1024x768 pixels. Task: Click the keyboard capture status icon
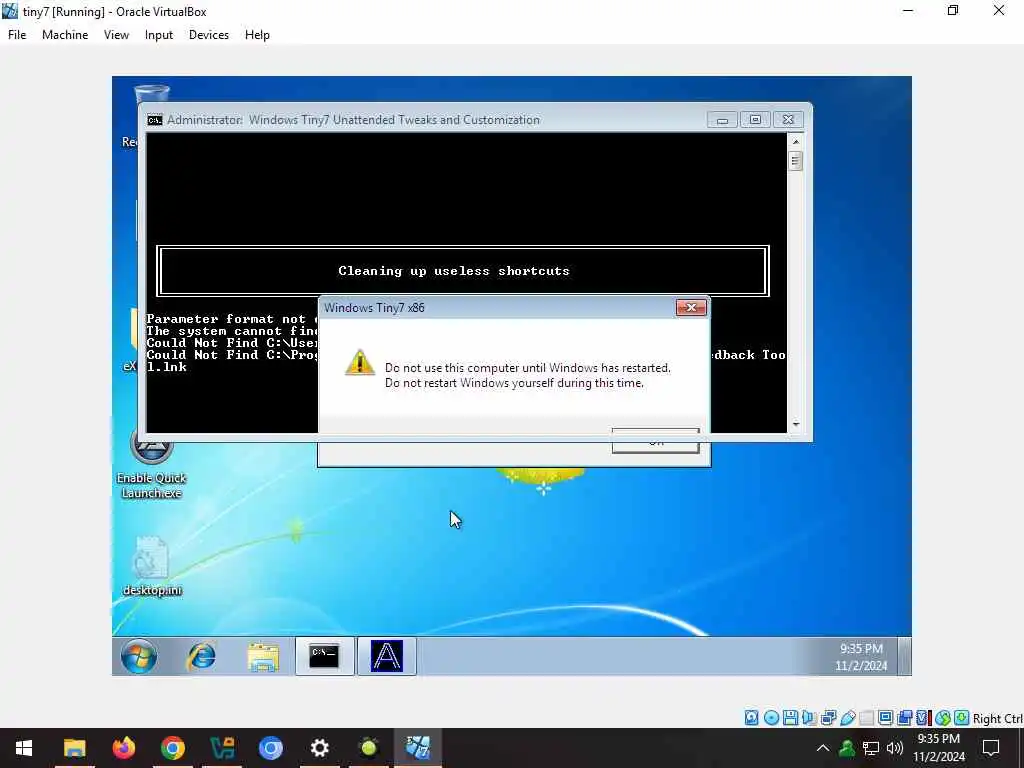962,718
